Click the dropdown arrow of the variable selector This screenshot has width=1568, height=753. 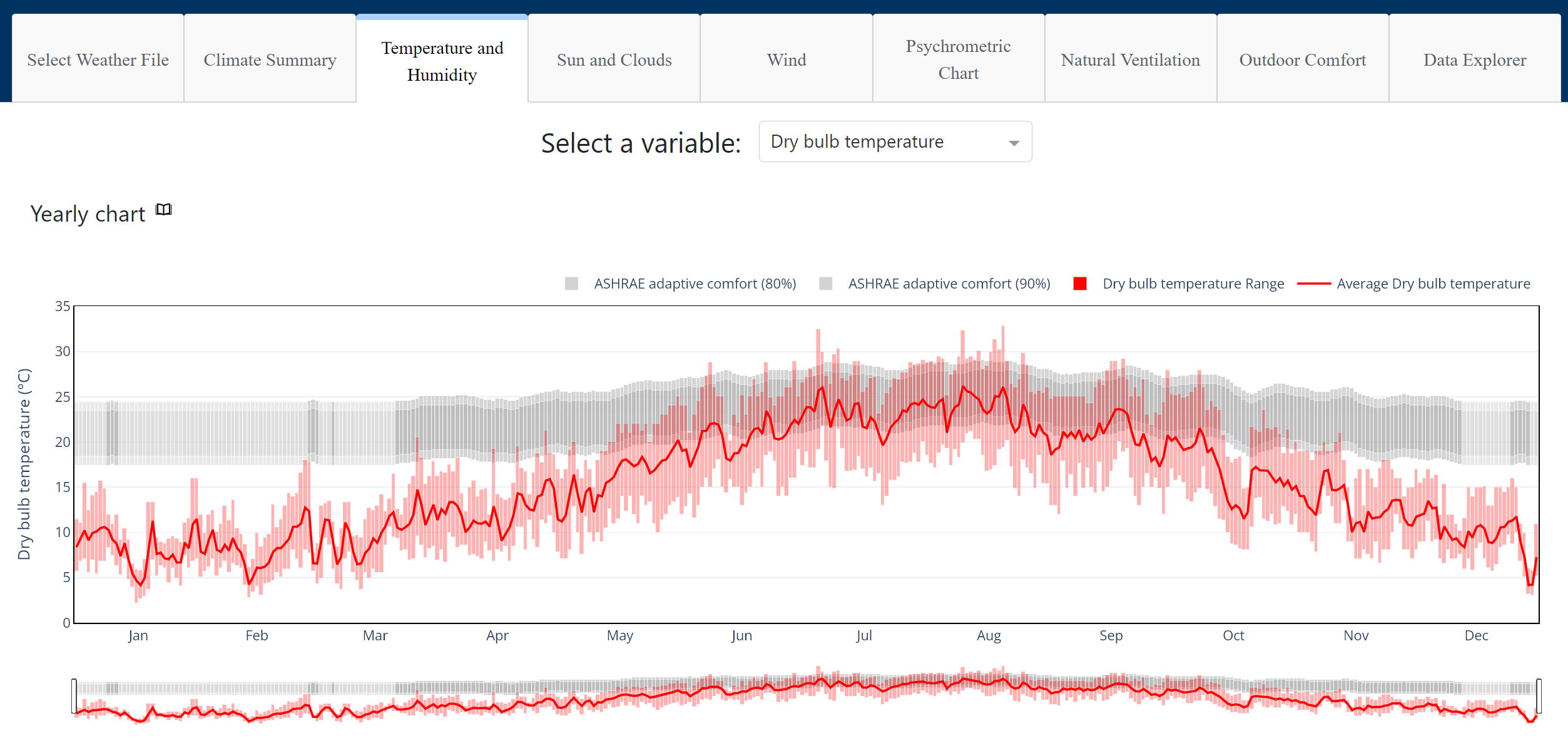[x=1014, y=143]
